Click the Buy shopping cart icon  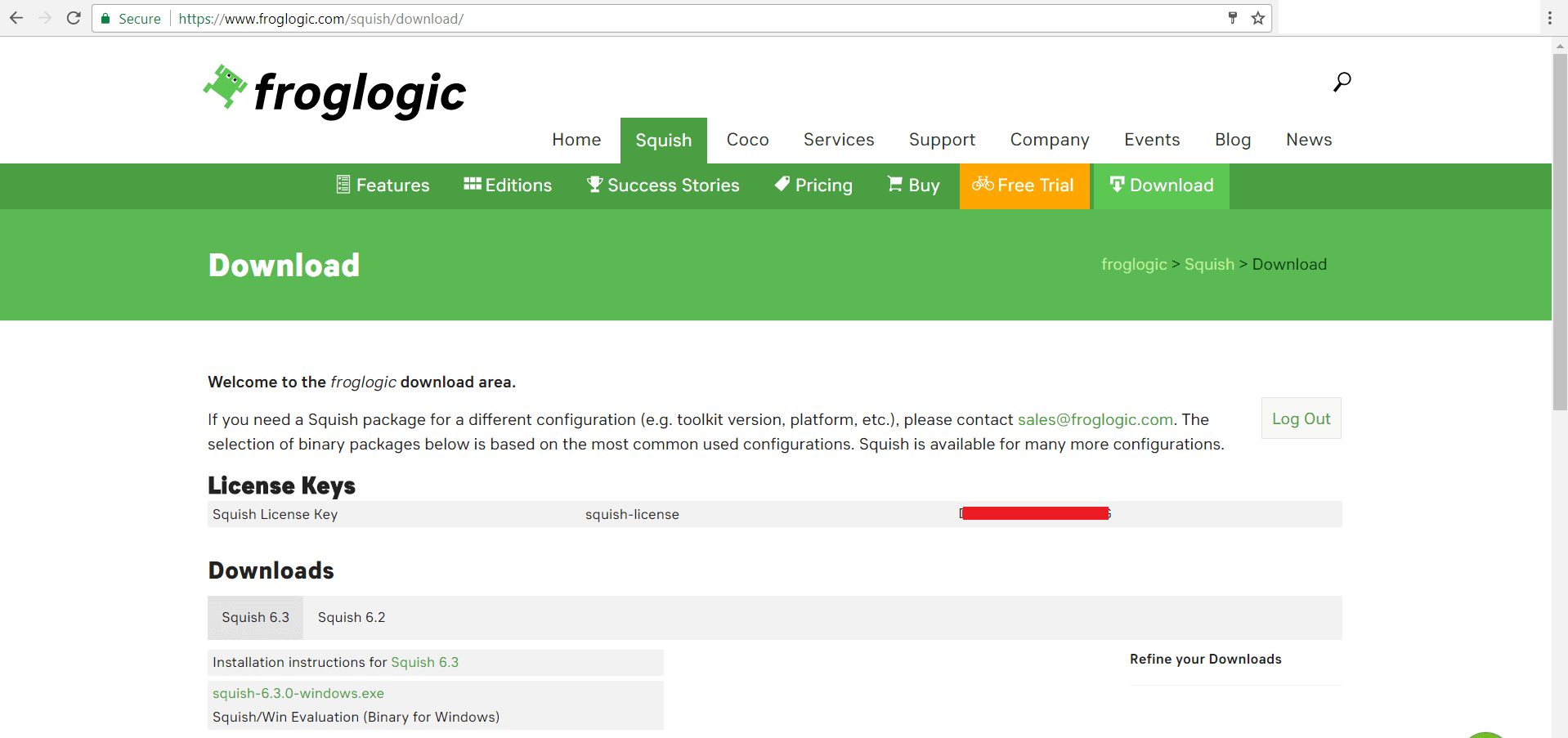pyautogui.click(x=895, y=184)
